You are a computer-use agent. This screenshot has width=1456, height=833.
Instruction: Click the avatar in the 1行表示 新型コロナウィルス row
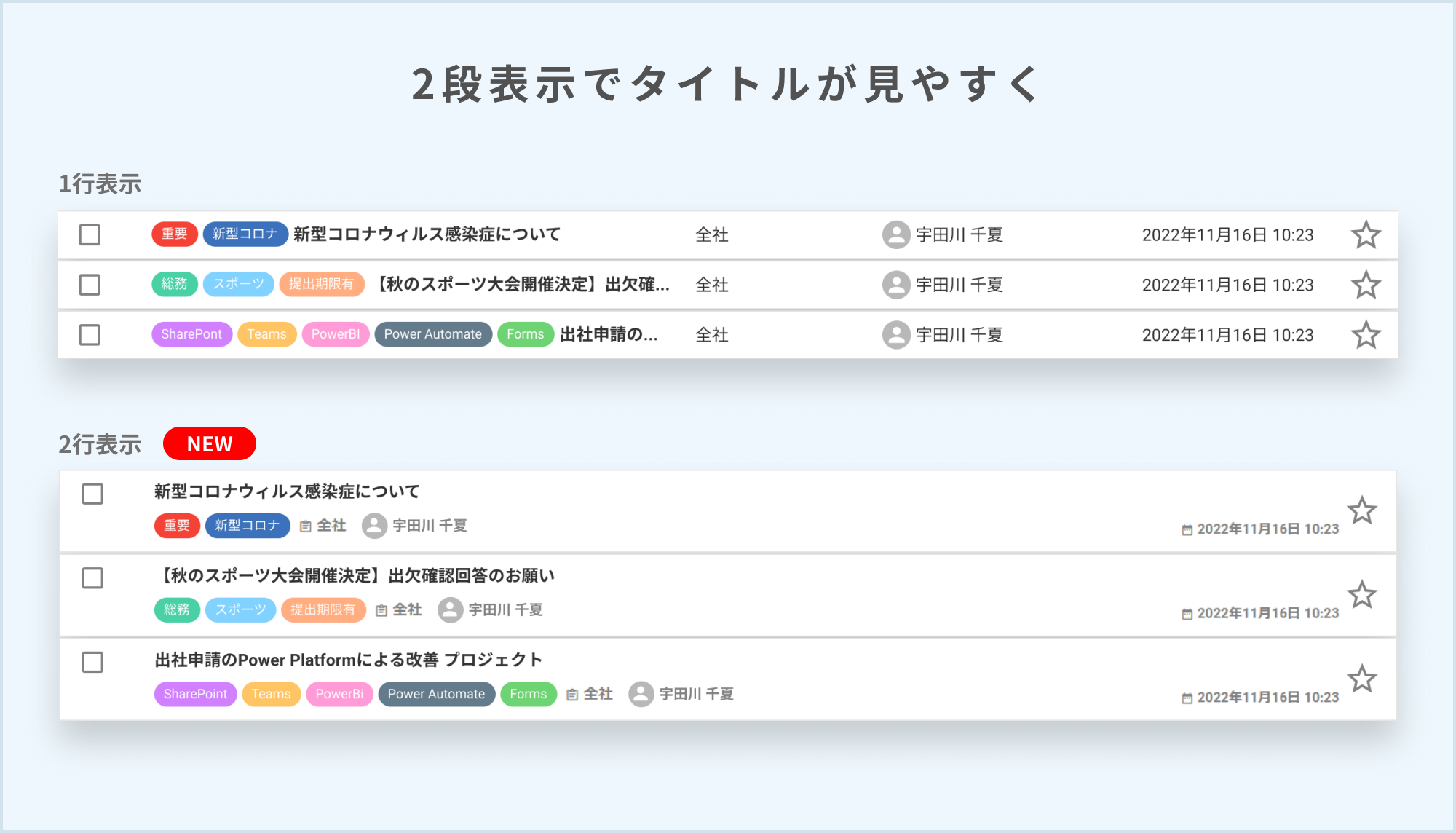tap(896, 234)
